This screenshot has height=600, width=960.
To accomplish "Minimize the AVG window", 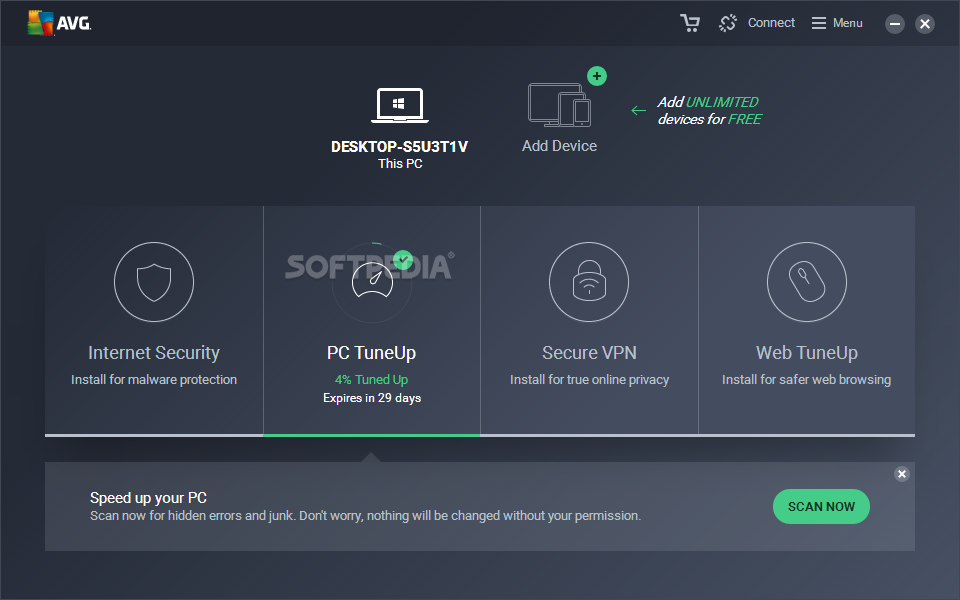I will pos(895,24).
